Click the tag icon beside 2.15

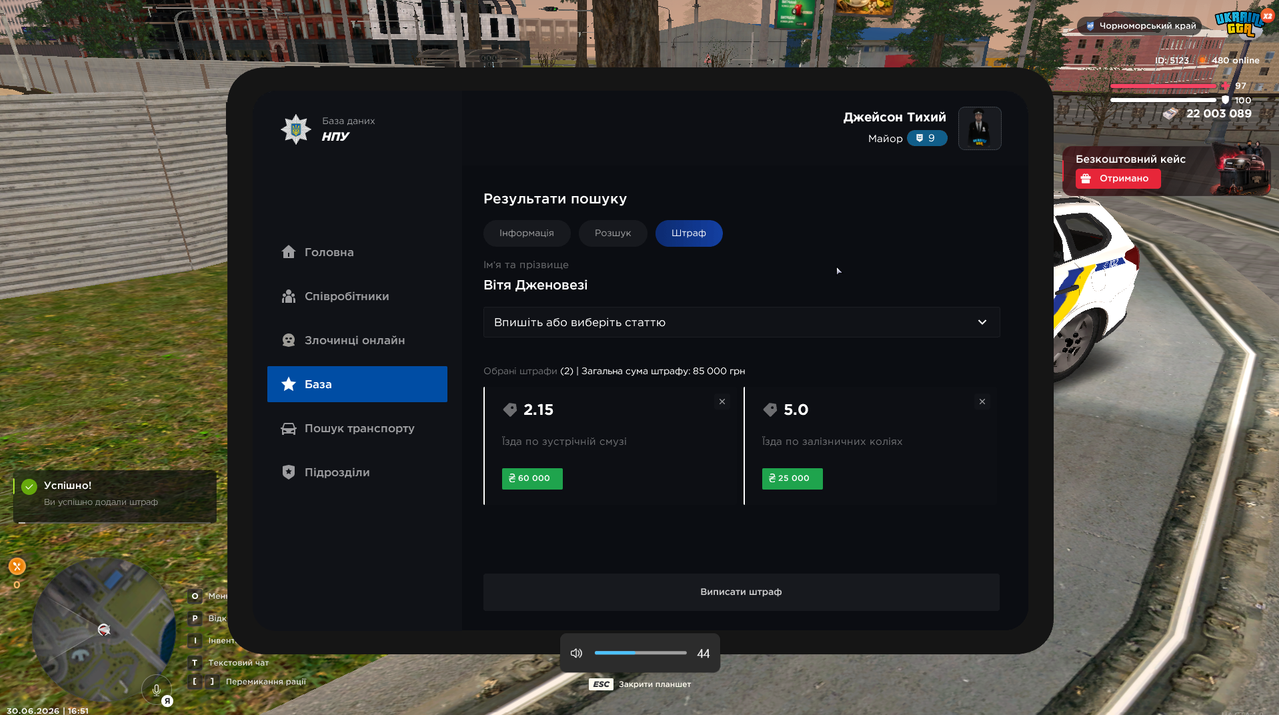pyautogui.click(x=510, y=410)
